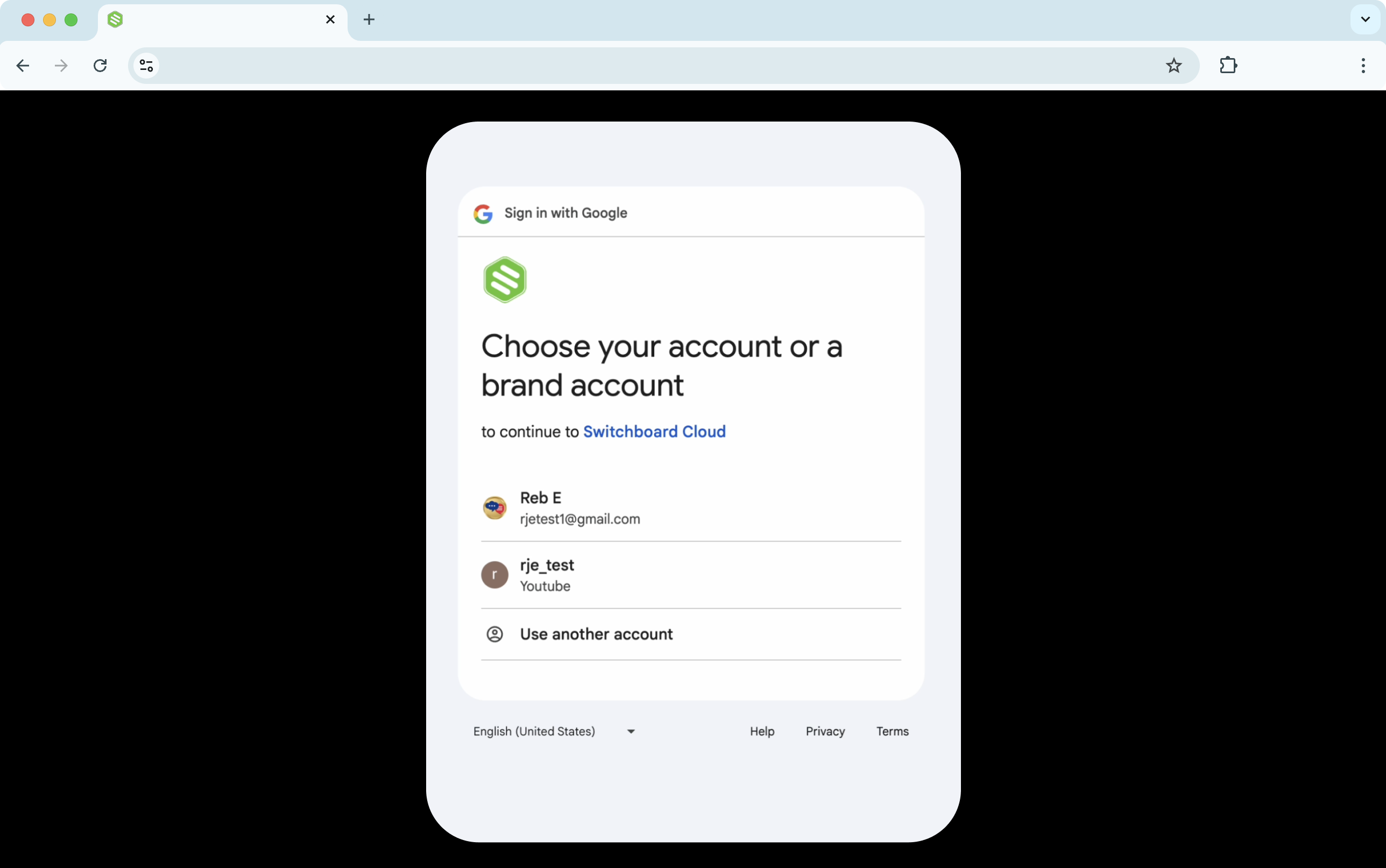The width and height of the screenshot is (1386, 868).
Task: Open the Chrome three-dot menu
Action: (1363, 66)
